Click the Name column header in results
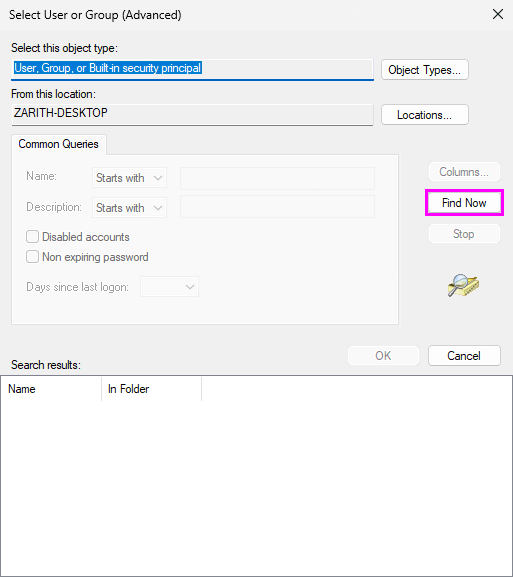Screen dimensions: 513x577 51,389
